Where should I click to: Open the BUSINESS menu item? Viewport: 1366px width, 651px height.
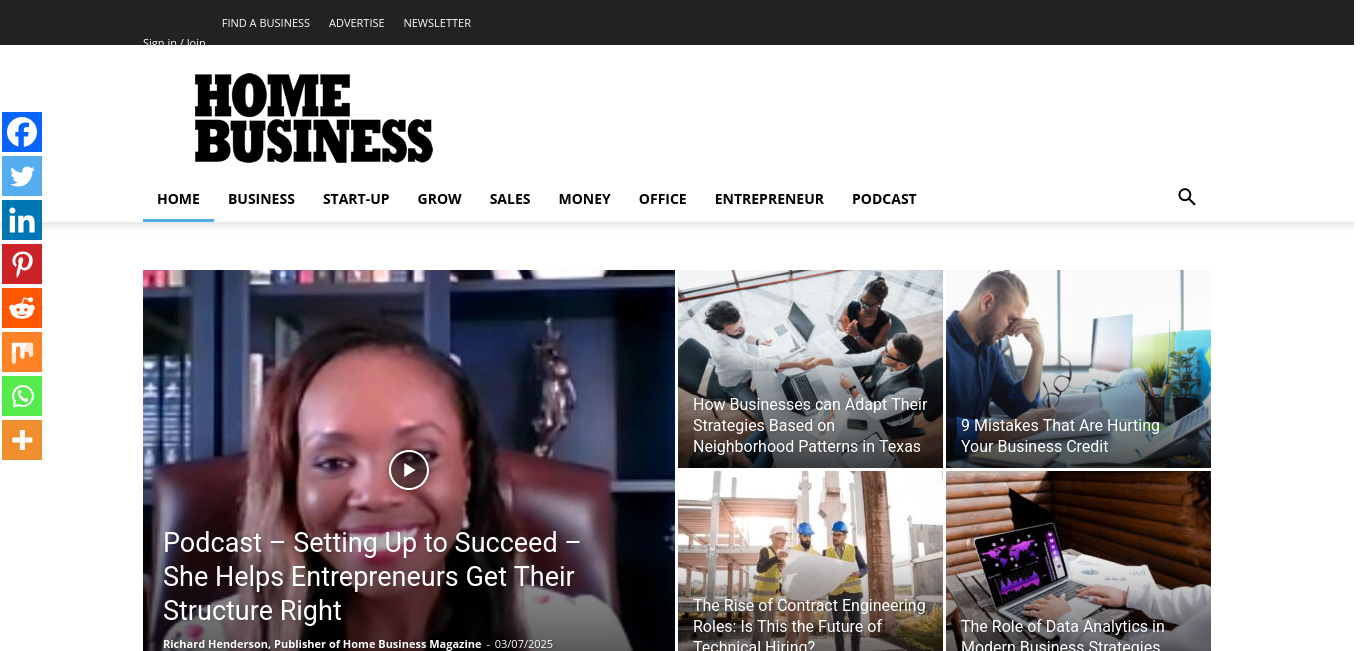coord(261,199)
